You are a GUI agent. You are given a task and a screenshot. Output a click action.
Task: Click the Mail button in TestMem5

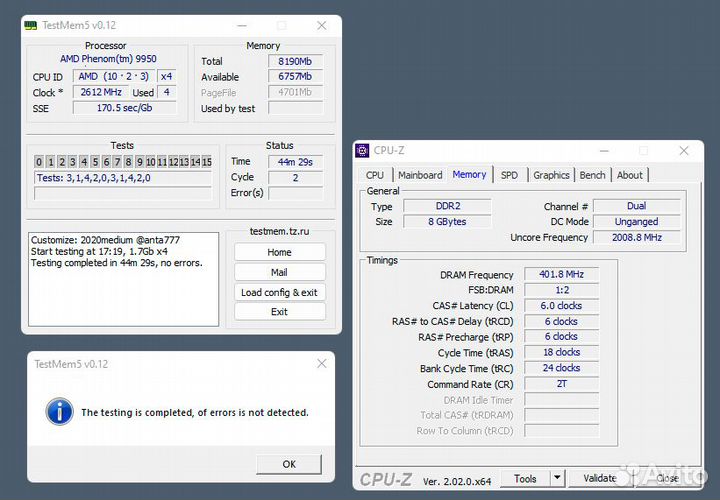[x=280, y=272]
